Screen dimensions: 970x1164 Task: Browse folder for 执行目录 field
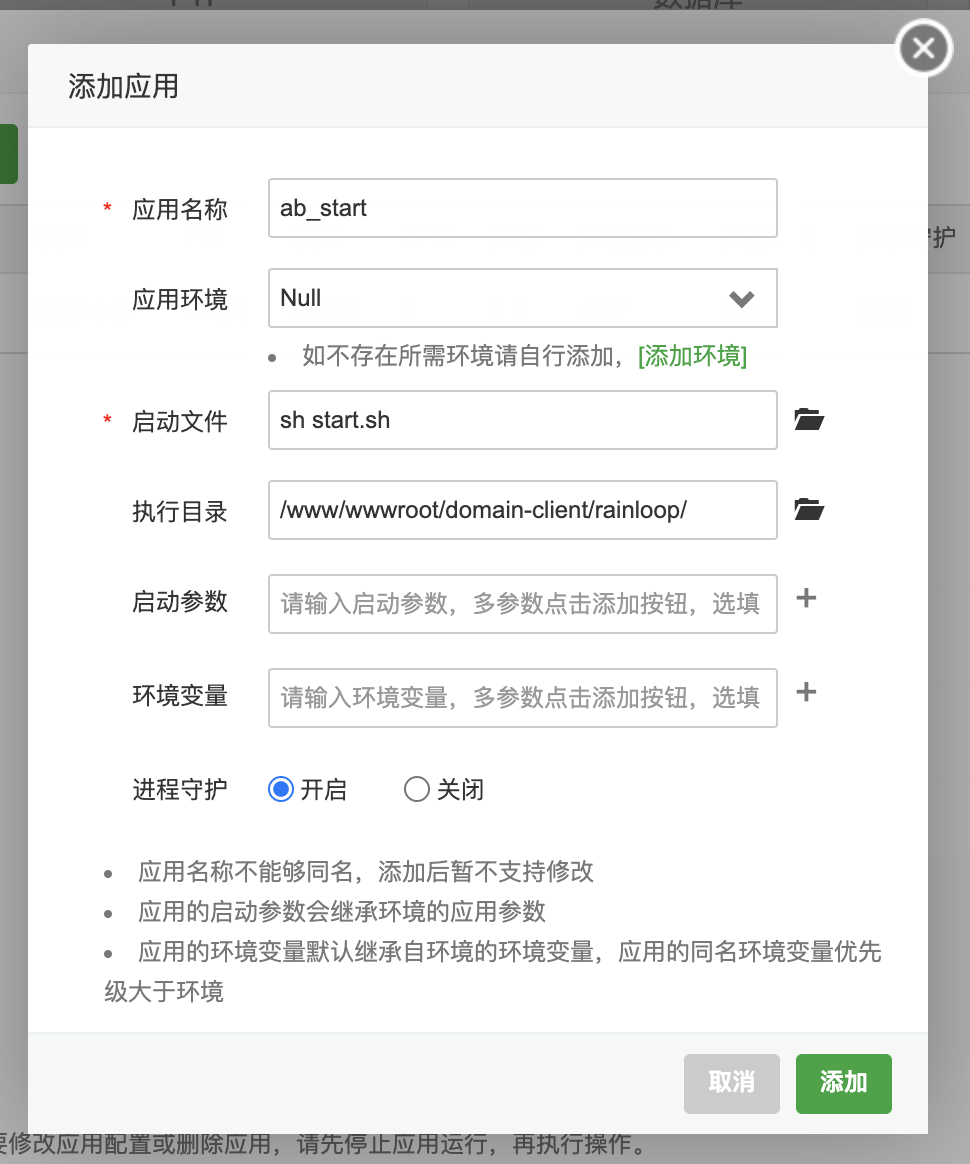point(809,510)
